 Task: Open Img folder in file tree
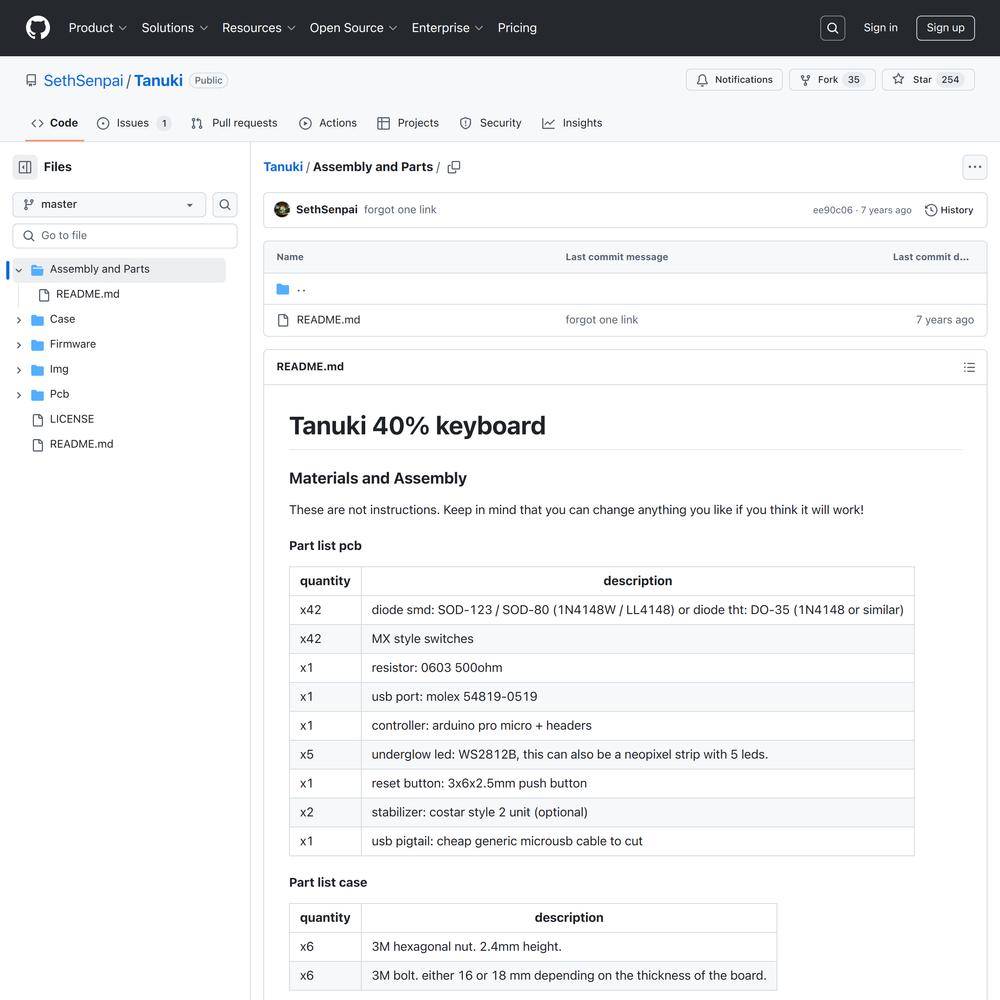tap(59, 369)
